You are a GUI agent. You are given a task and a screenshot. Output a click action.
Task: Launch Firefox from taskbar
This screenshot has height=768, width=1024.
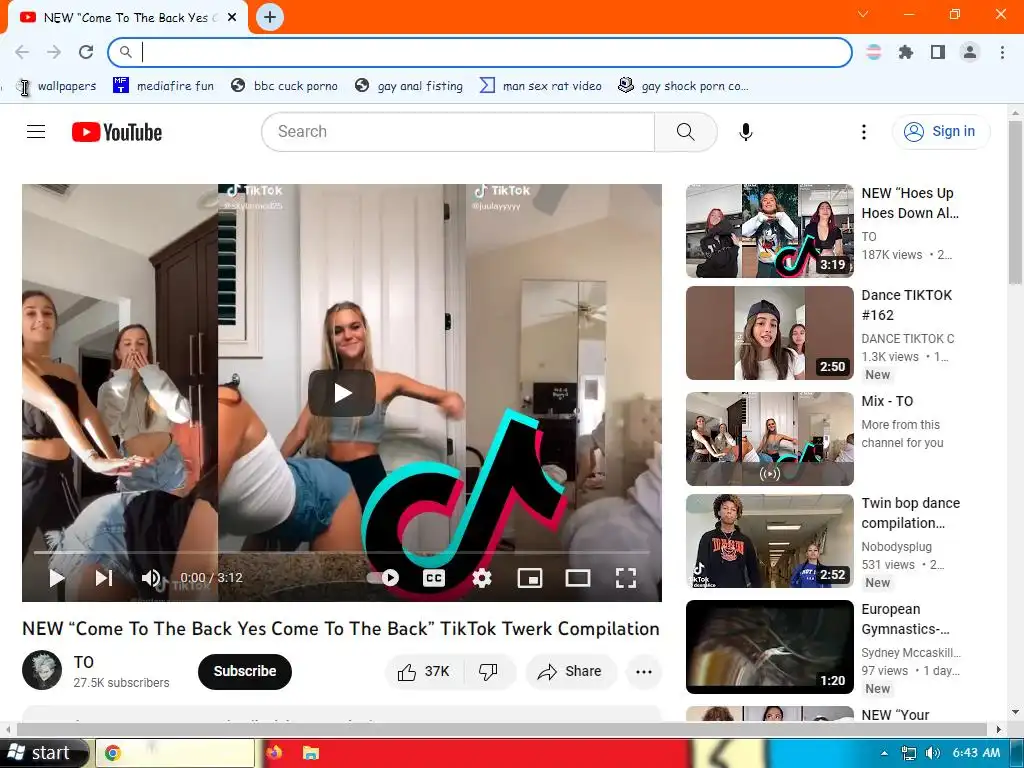(274, 753)
